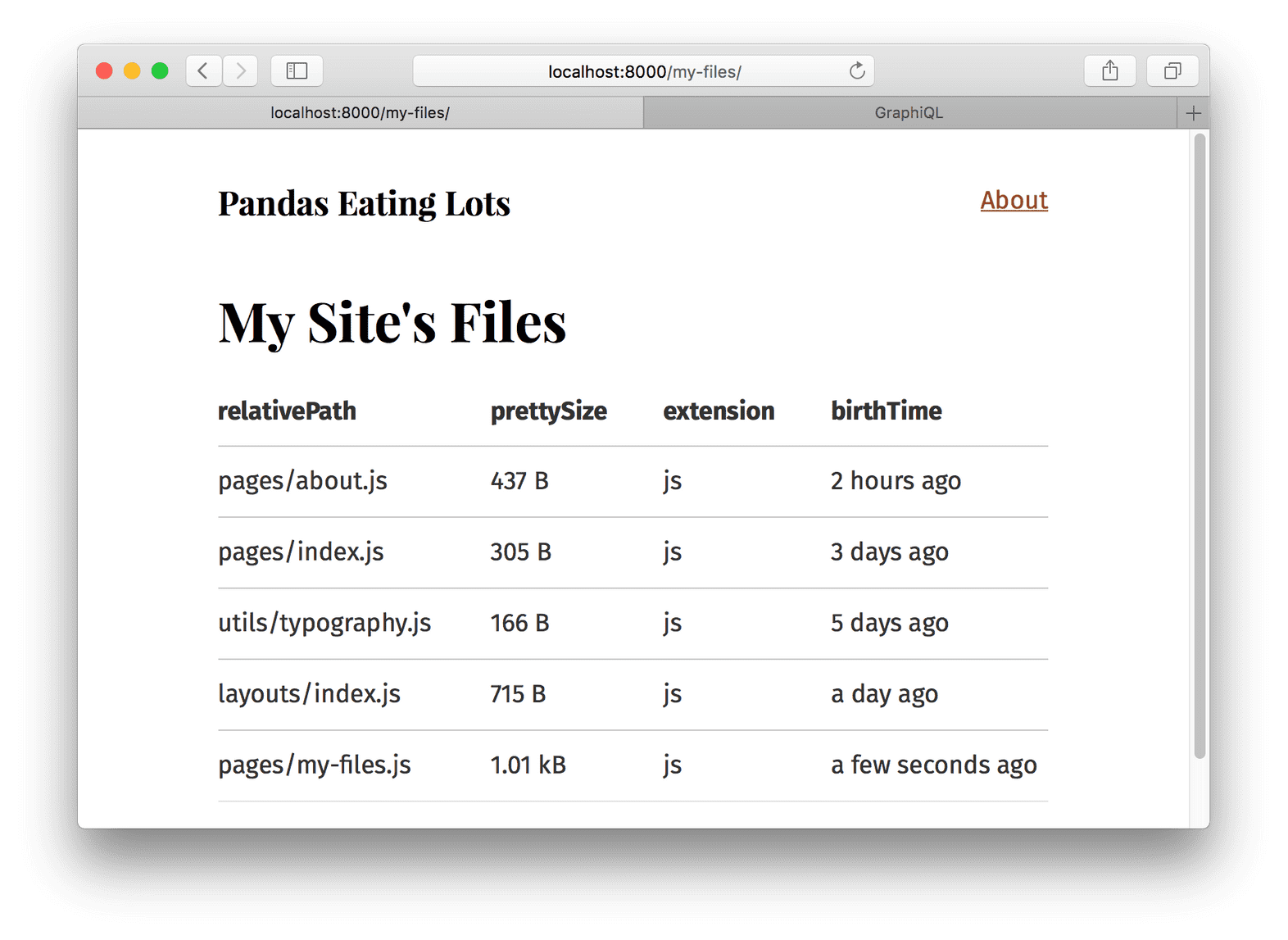1288x940 pixels.
Task: Click js extension in utils/typography.js row
Action: click(x=672, y=623)
